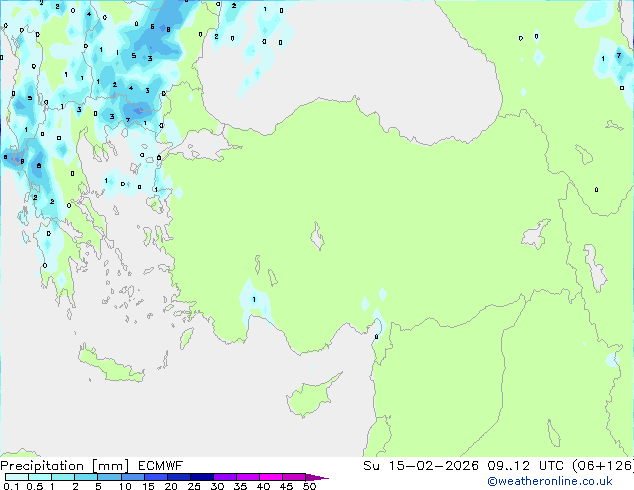The height and width of the screenshot is (490, 634).
Task: Click the legend label '30'
Action: tap(217, 486)
